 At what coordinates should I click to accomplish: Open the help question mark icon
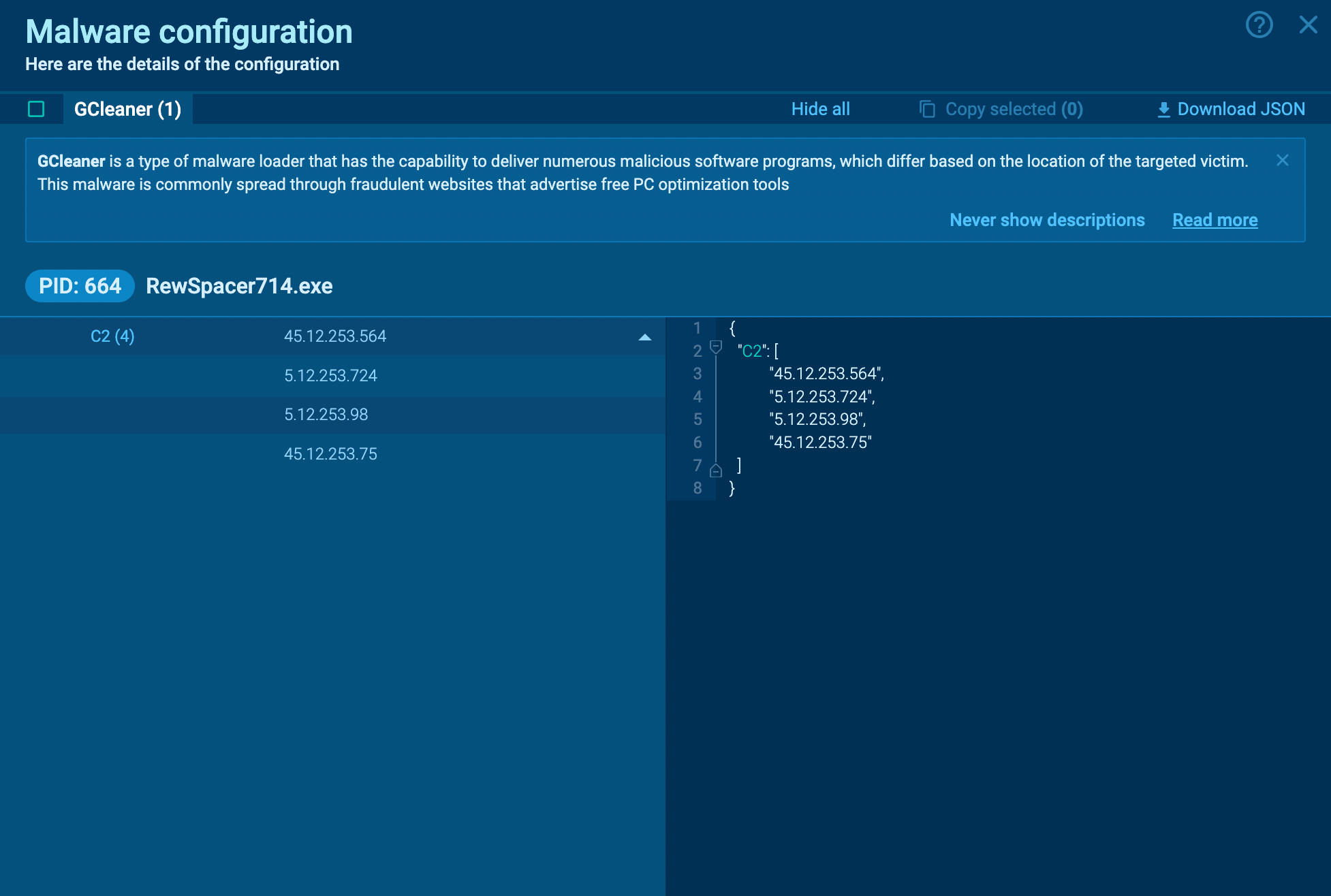pos(1259,25)
